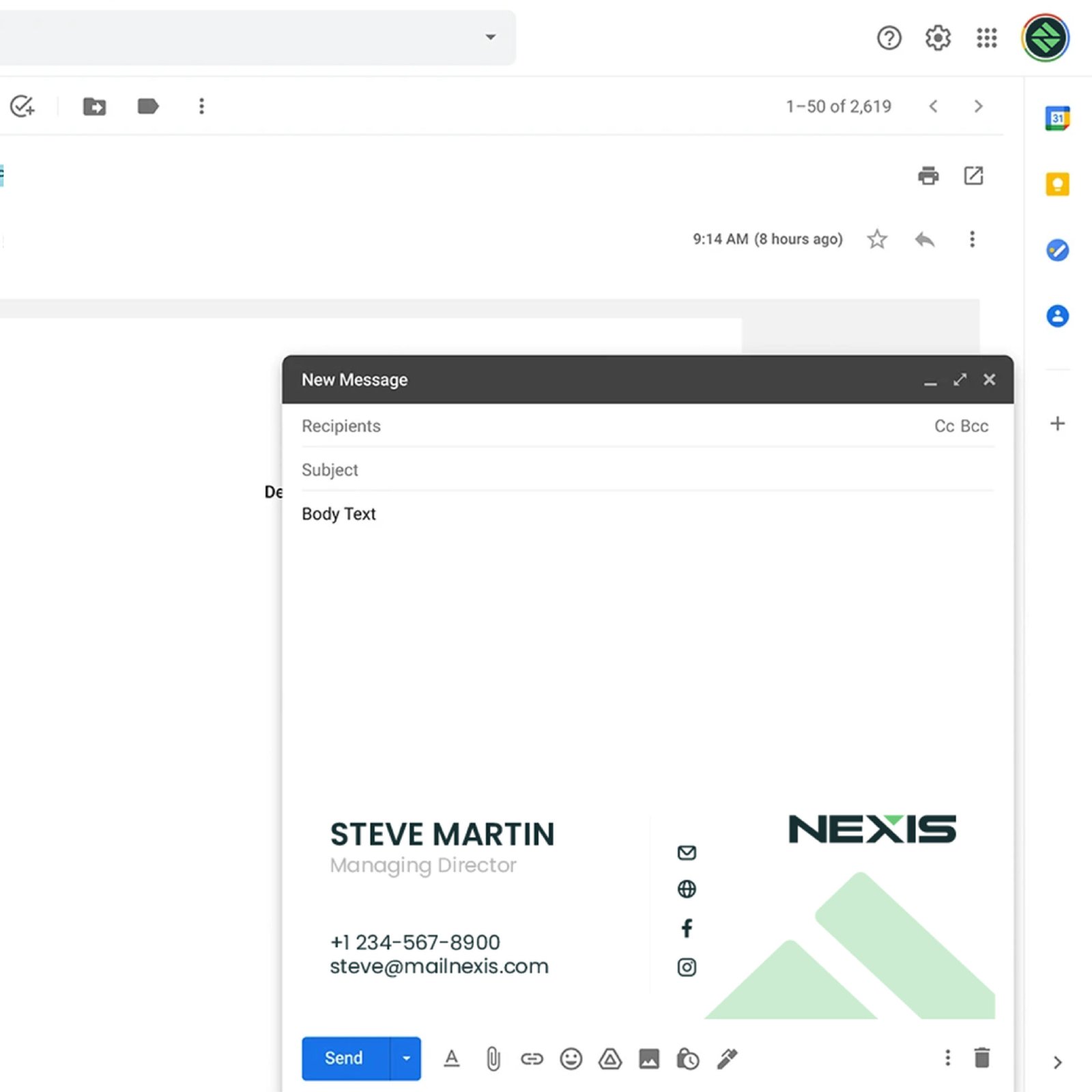The image size is (1092, 1092).
Task: Go to newer messages arrow
Action: [933, 106]
